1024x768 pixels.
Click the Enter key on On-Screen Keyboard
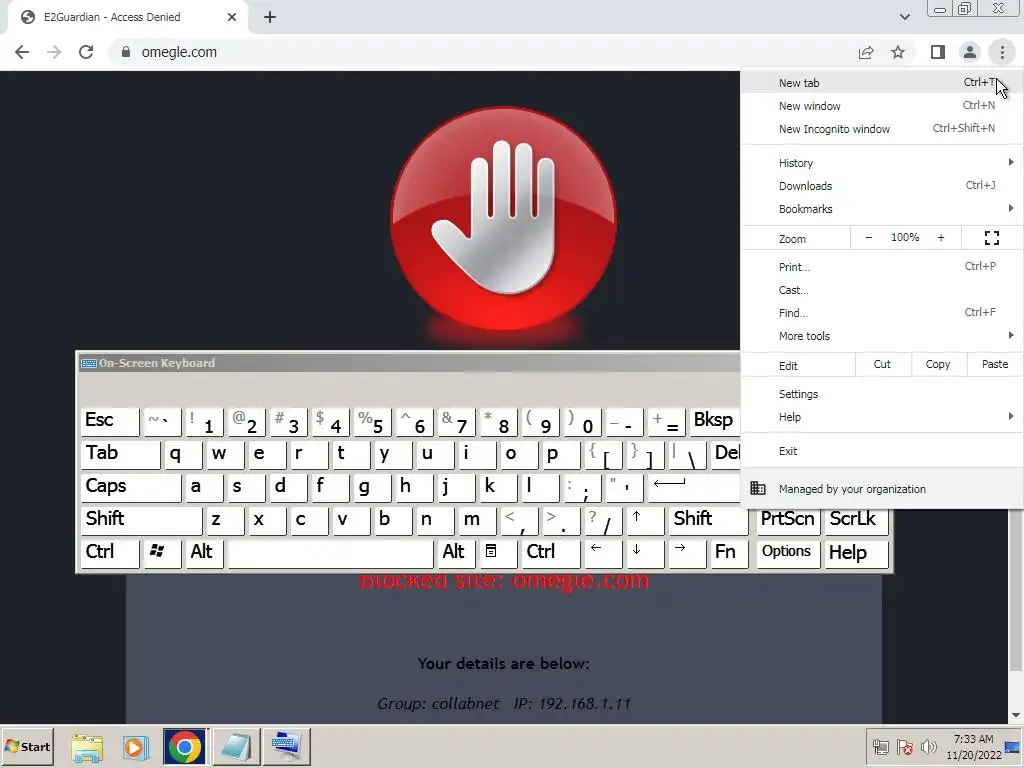(x=694, y=487)
